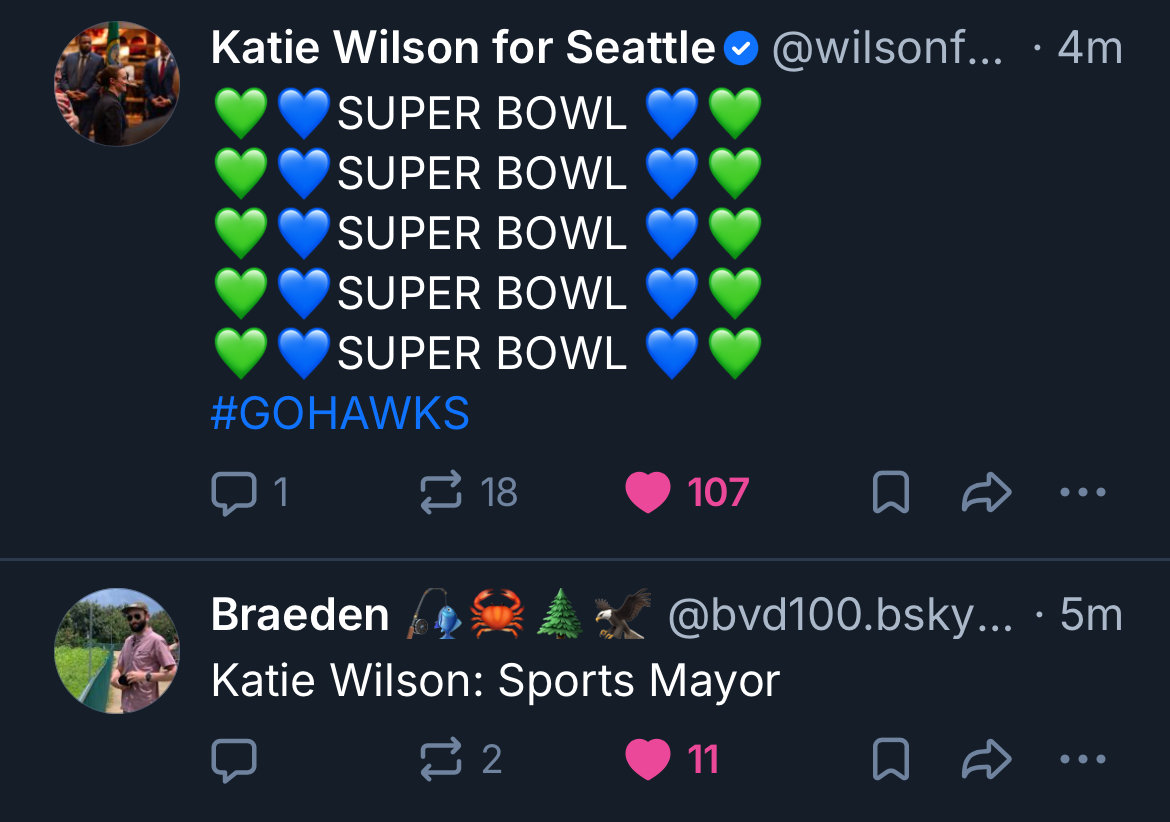
Task: Reply to Braeden's Sports Mayor post
Action: (x=234, y=761)
